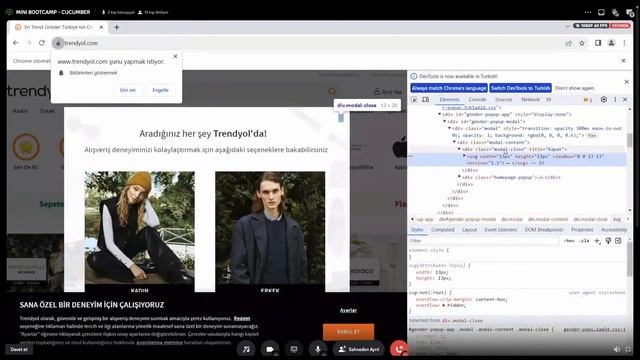Image resolution: width=640 pixels, height=360 pixels.
Task: Select the KADIN model image
Action: point(140,227)
